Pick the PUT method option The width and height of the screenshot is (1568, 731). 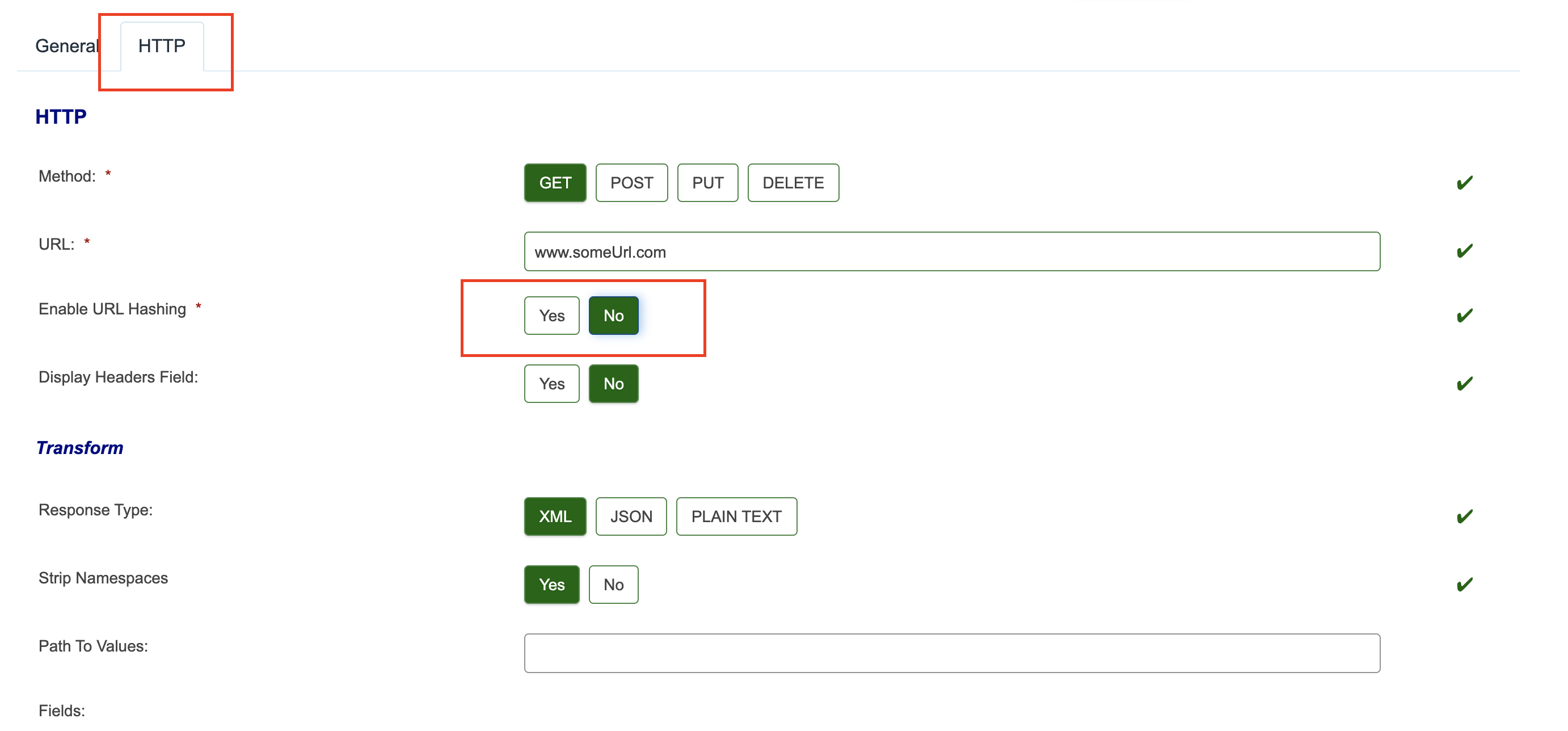[x=707, y=183]
